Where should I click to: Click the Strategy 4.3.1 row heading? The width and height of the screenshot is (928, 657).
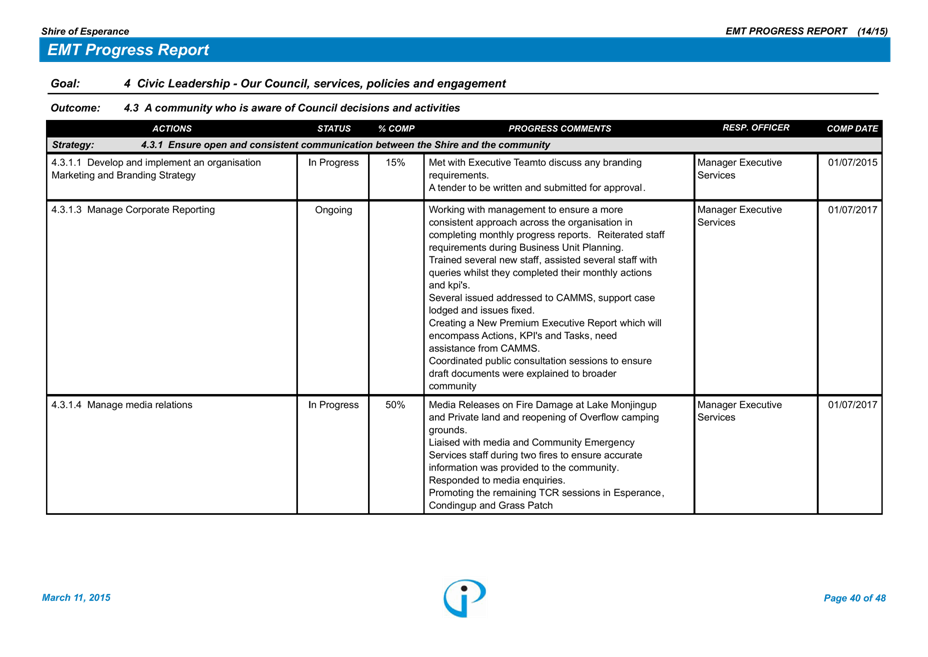tap(338, 145)
